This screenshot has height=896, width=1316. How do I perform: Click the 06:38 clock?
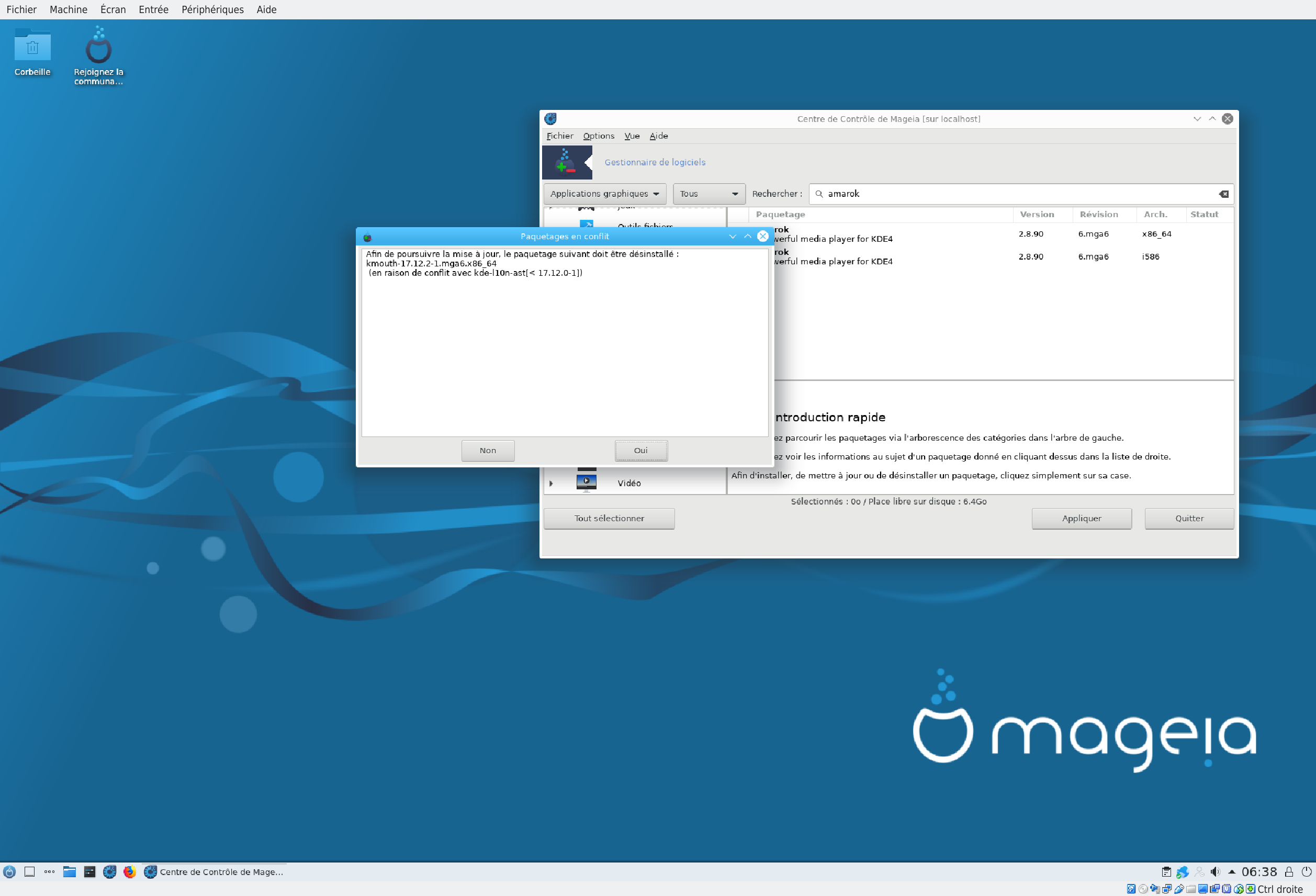coord(1259,871)
